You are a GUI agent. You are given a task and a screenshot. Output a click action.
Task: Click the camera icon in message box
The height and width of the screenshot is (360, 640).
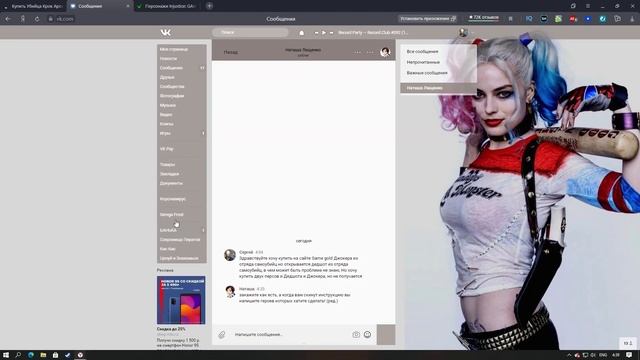pos(356,334)
